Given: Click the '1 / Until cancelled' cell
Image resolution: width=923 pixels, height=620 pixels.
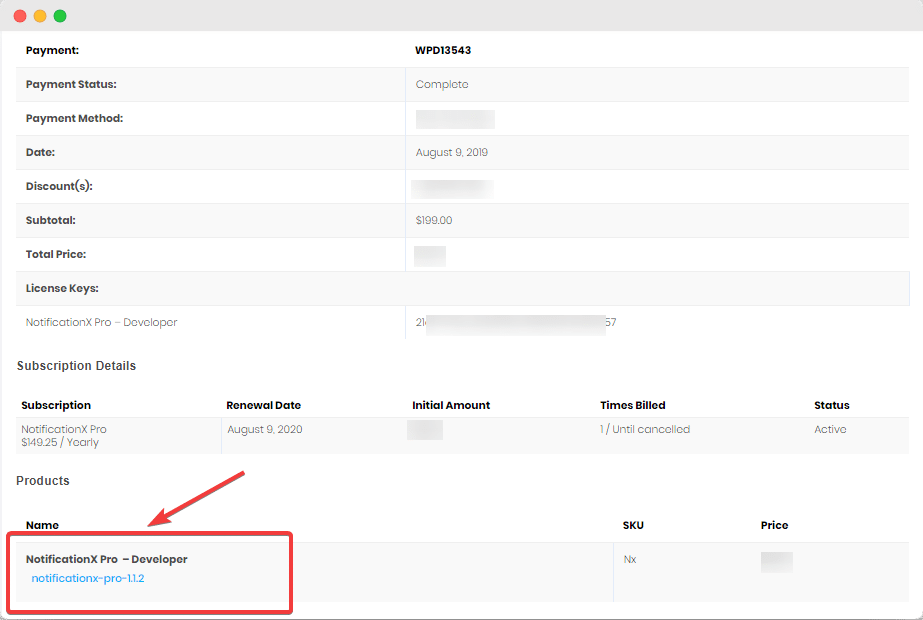Looking at the screenshot, I should tap(645, 430).
